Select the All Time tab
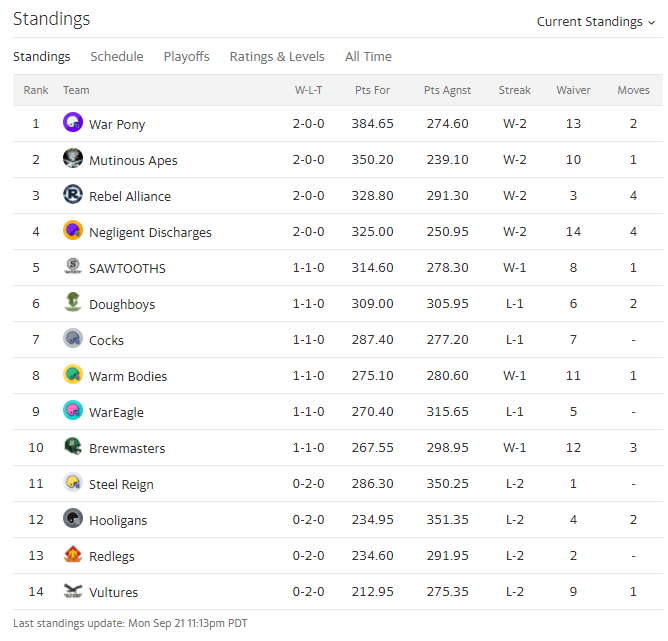668x641 pixels. click(368, 57)
